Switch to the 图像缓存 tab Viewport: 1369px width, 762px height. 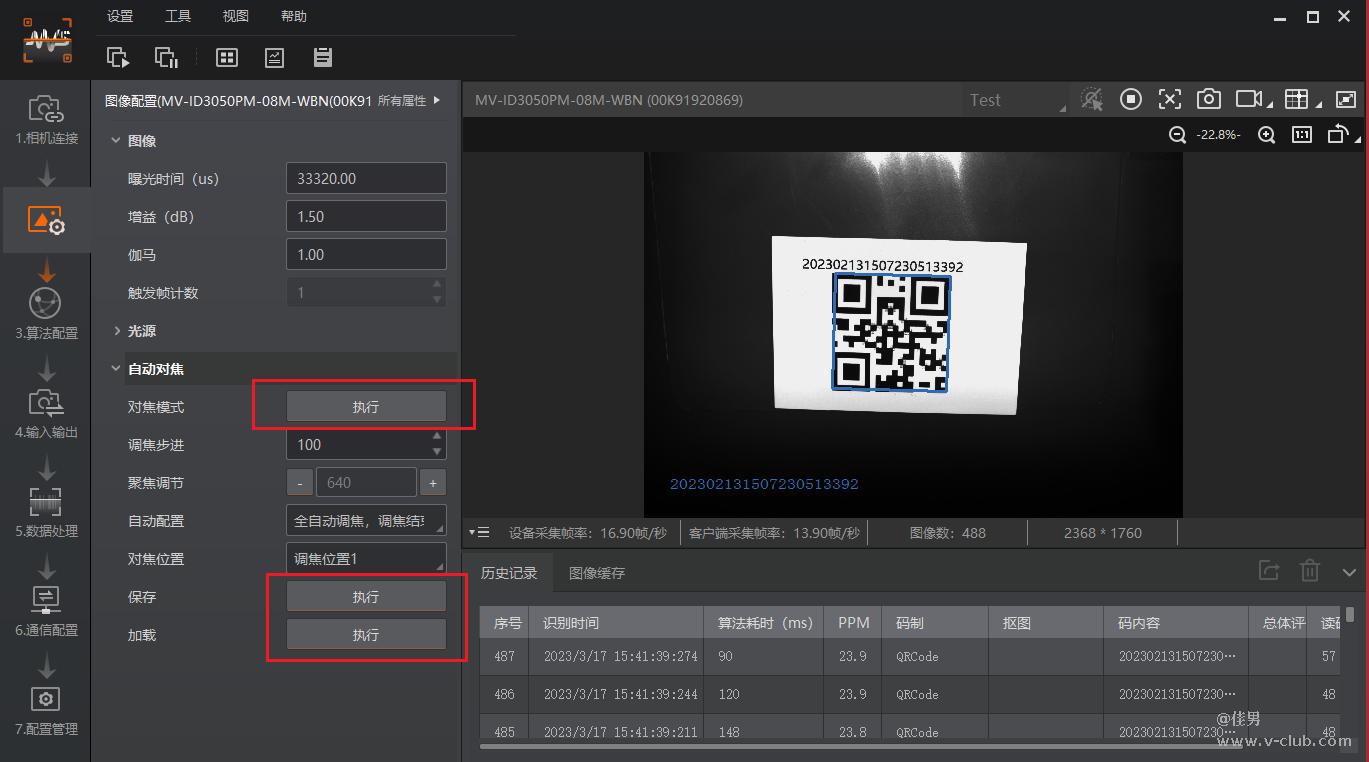click(x=597, y=573)
